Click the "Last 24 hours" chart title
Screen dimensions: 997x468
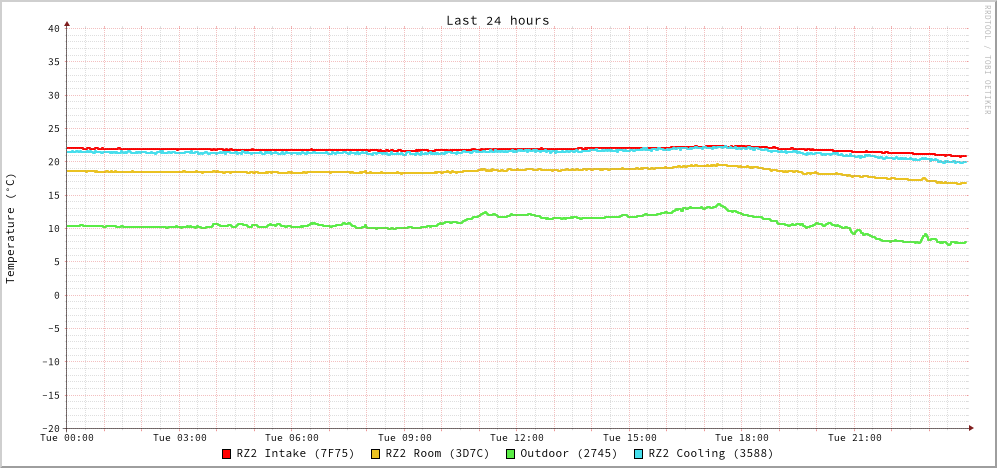pos(497,21)
